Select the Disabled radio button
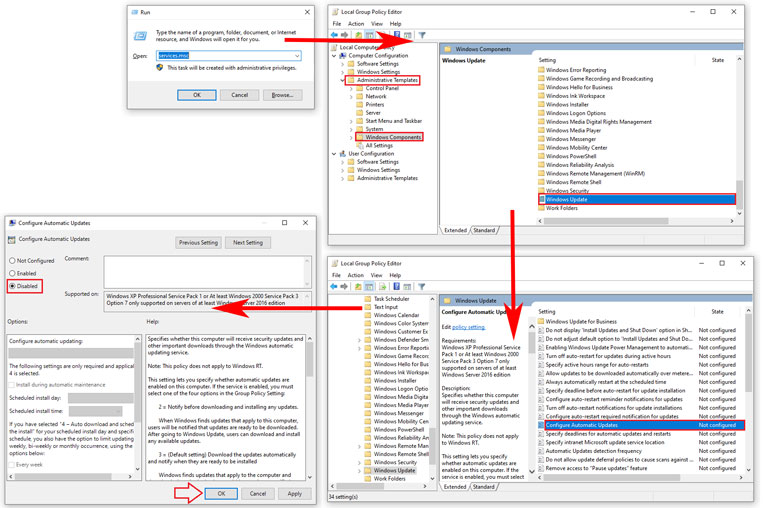Viewport: 780px width, 508px height. [12, 286]
